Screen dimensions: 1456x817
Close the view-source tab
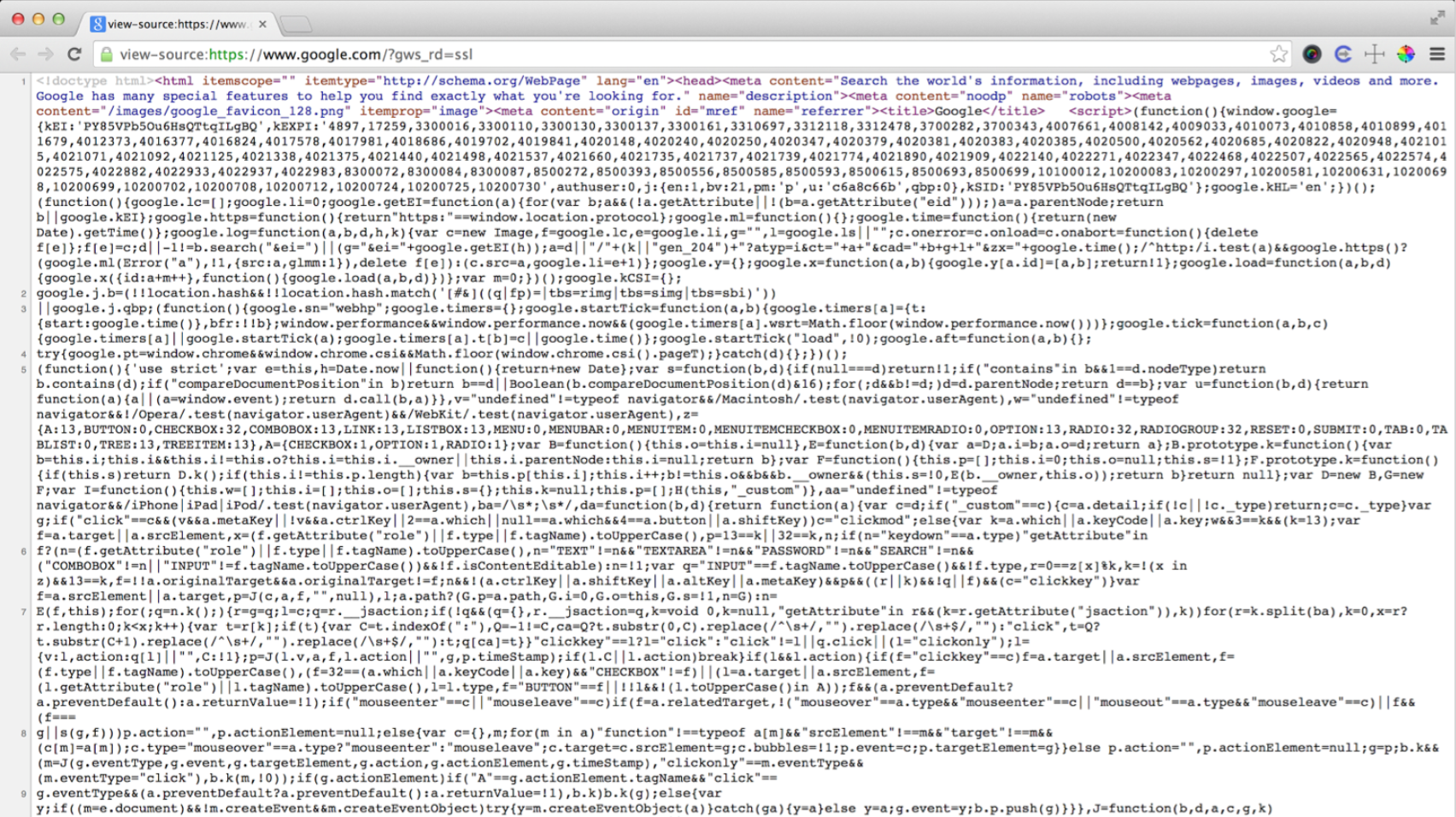pyautogui.click(x=262, y=24)
